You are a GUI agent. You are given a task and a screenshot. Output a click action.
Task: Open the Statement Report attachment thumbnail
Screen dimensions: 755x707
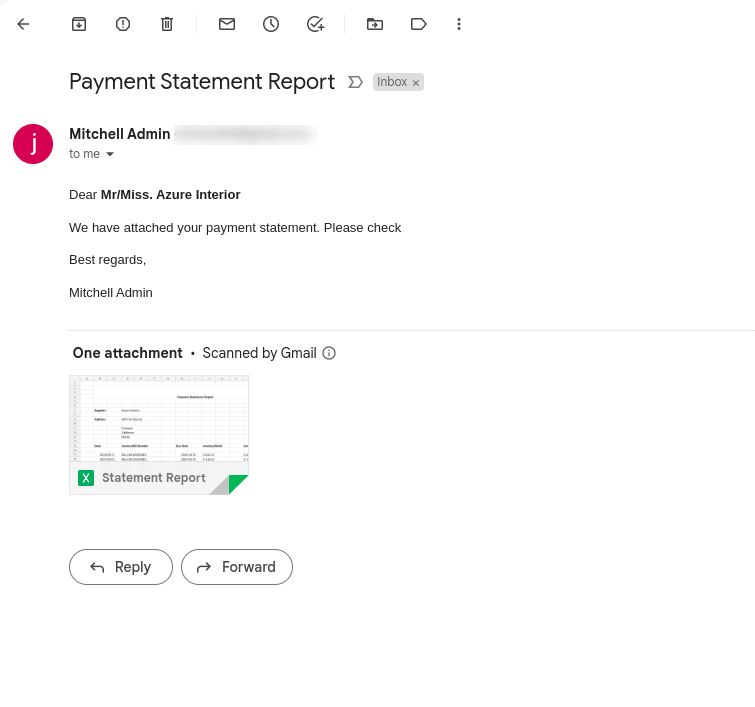coord(159,419)
